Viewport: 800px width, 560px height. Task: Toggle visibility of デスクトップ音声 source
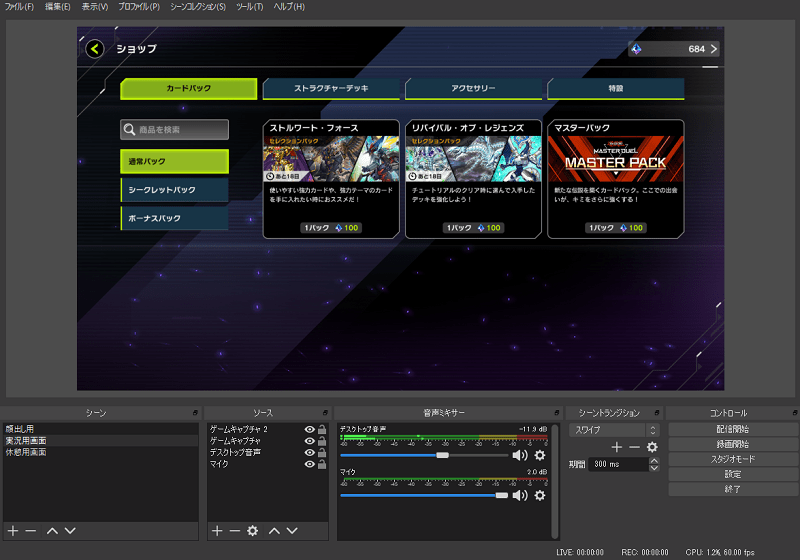coord(309,453)
